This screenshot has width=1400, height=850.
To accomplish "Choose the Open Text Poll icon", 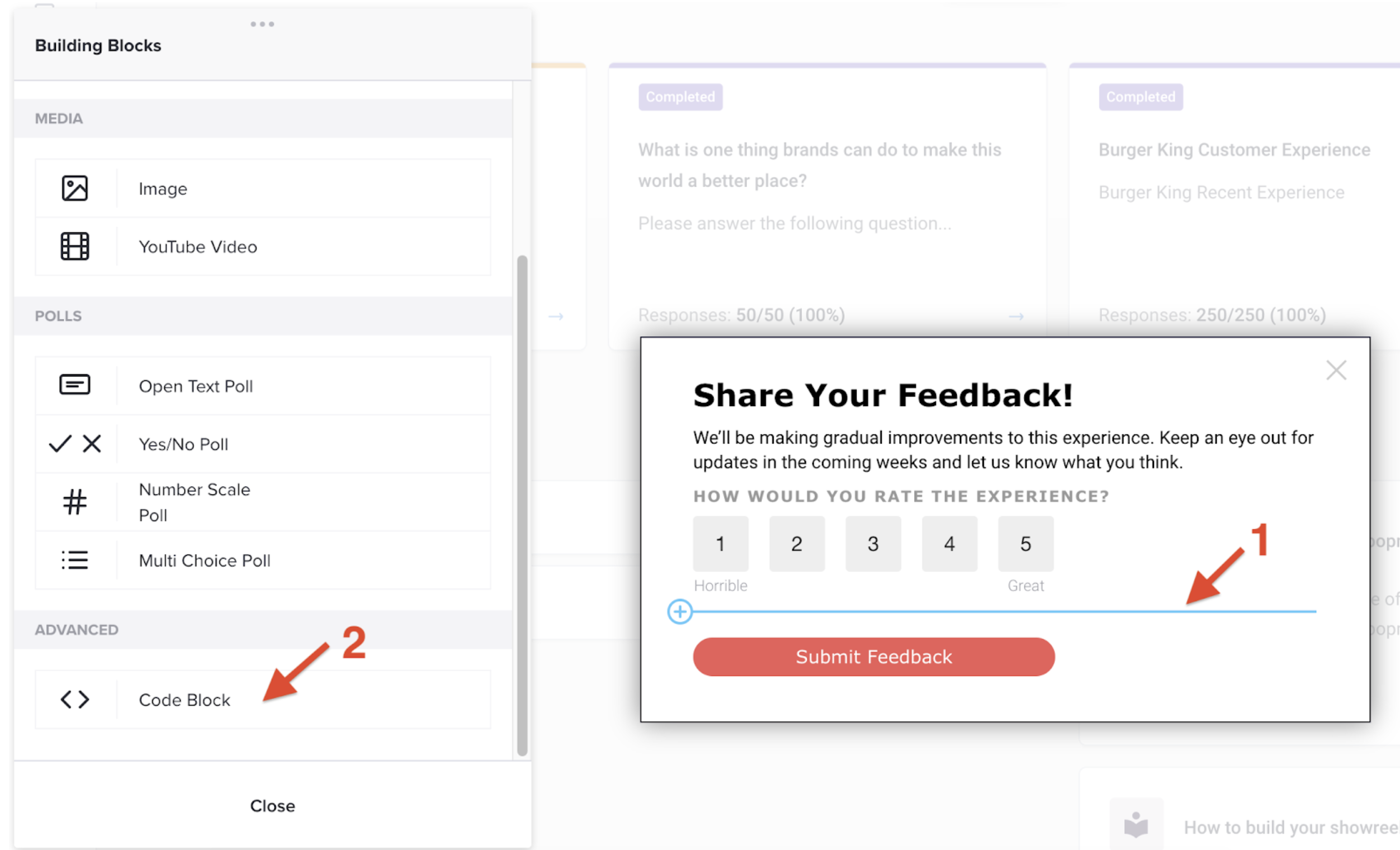I will click(x=74, y=385).
